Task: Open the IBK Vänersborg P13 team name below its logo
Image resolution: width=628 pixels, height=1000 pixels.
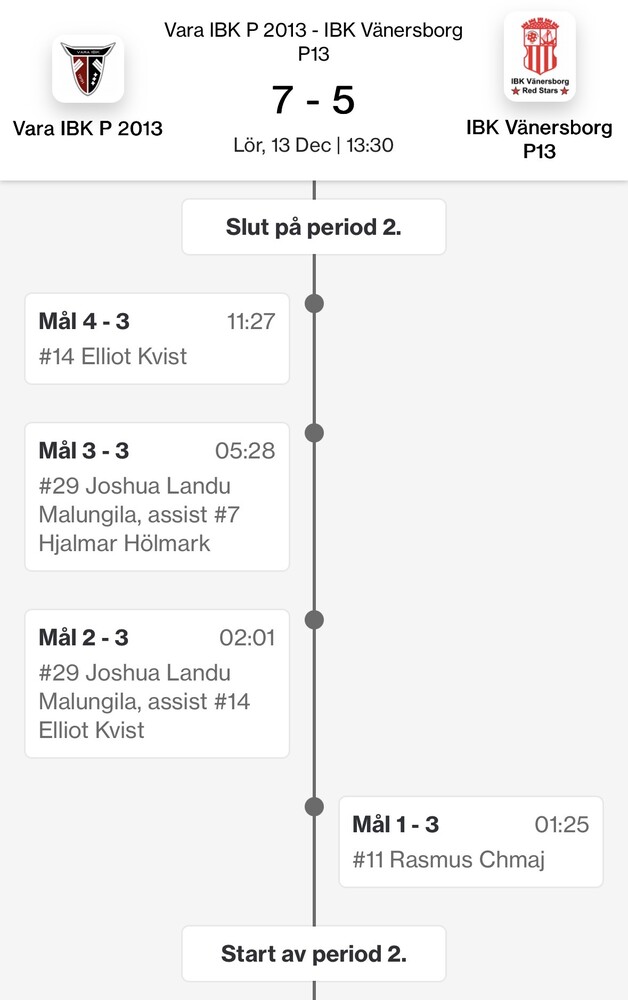Action: point(540,140)
